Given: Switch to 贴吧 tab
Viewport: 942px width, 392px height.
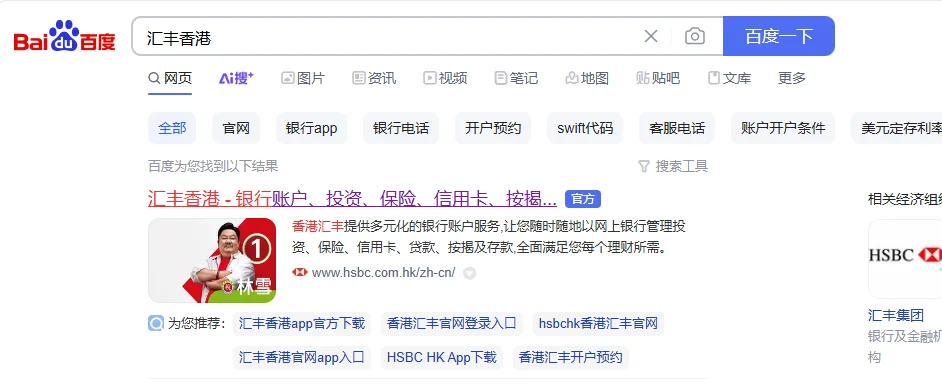Looking at the screenshot, I should tap(658, 78).
